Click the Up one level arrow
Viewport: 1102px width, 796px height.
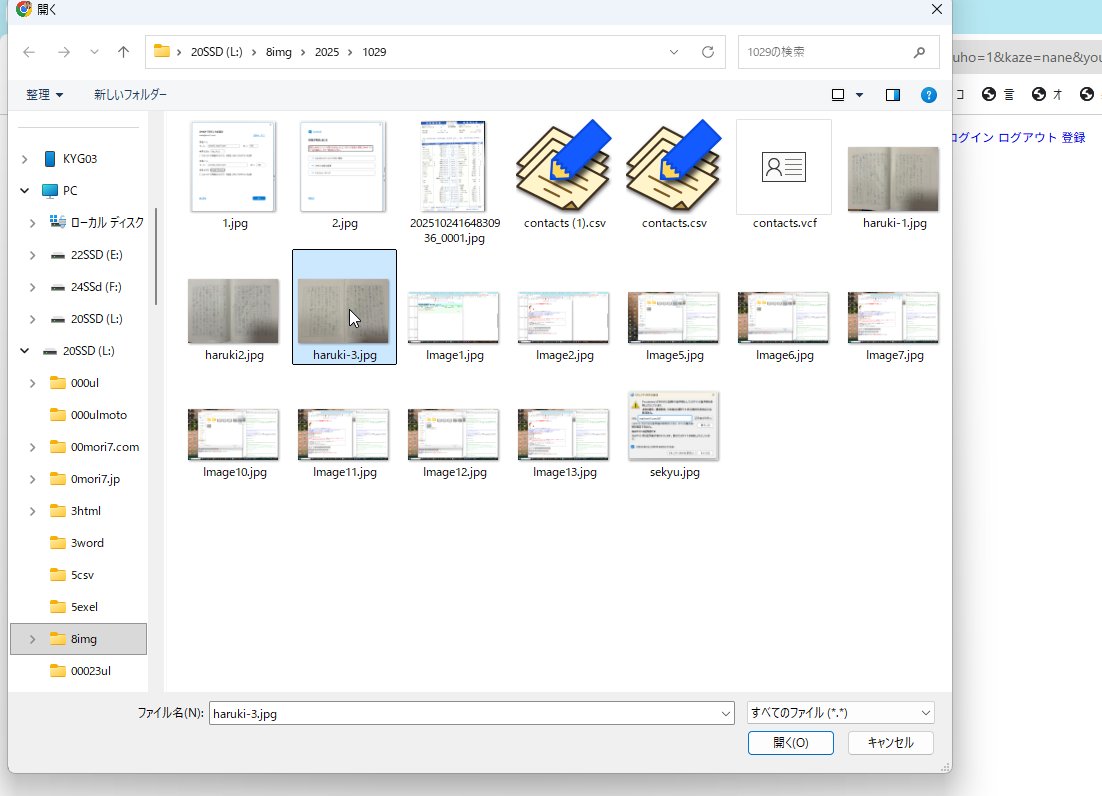pyautogui.click(x=123, y=52)
